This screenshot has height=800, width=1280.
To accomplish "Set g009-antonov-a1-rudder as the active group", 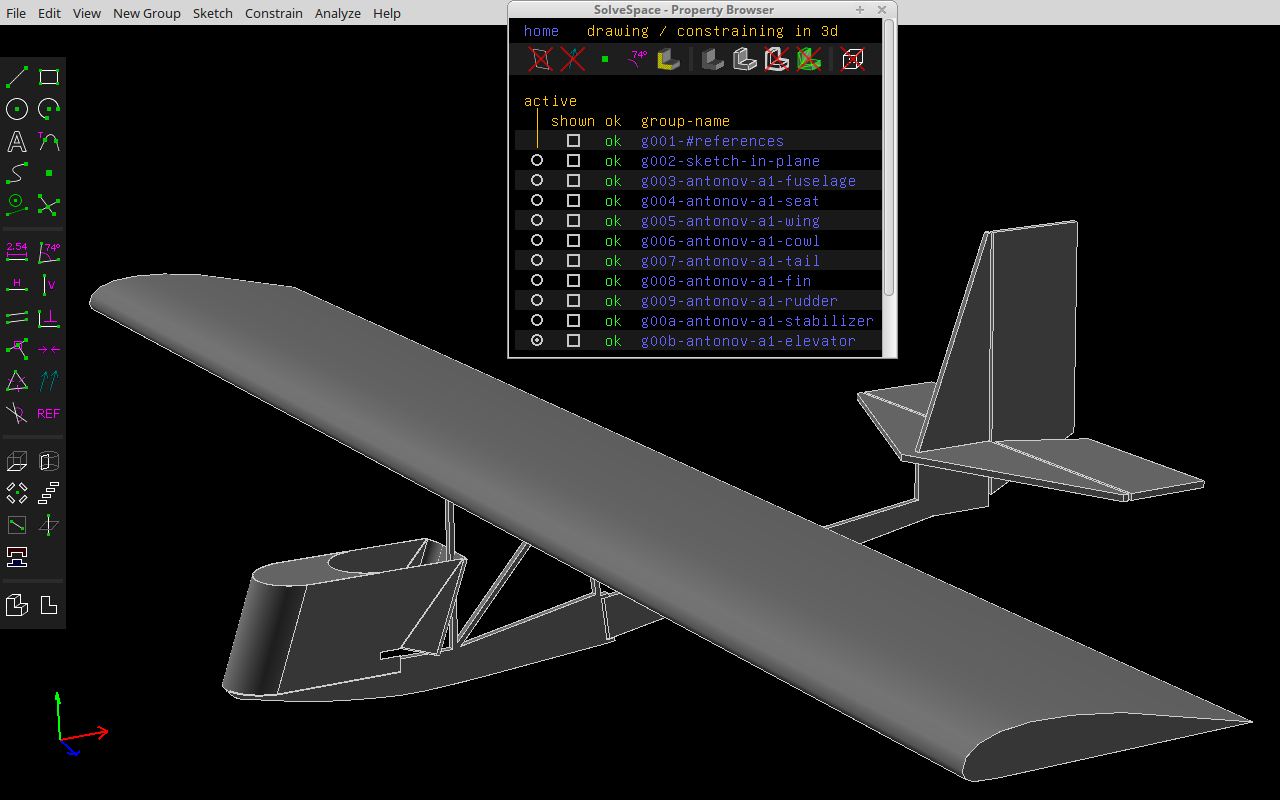I will (x=537, y=301).
